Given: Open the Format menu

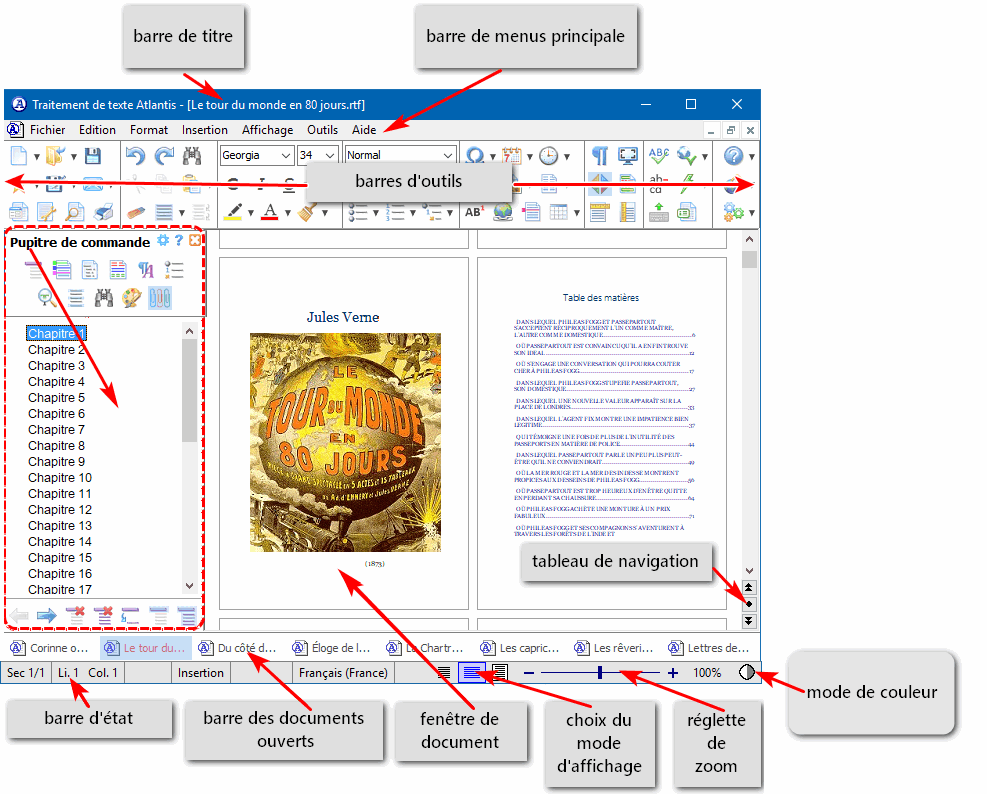Looking at the screenshot, I should tap(149, 130).
